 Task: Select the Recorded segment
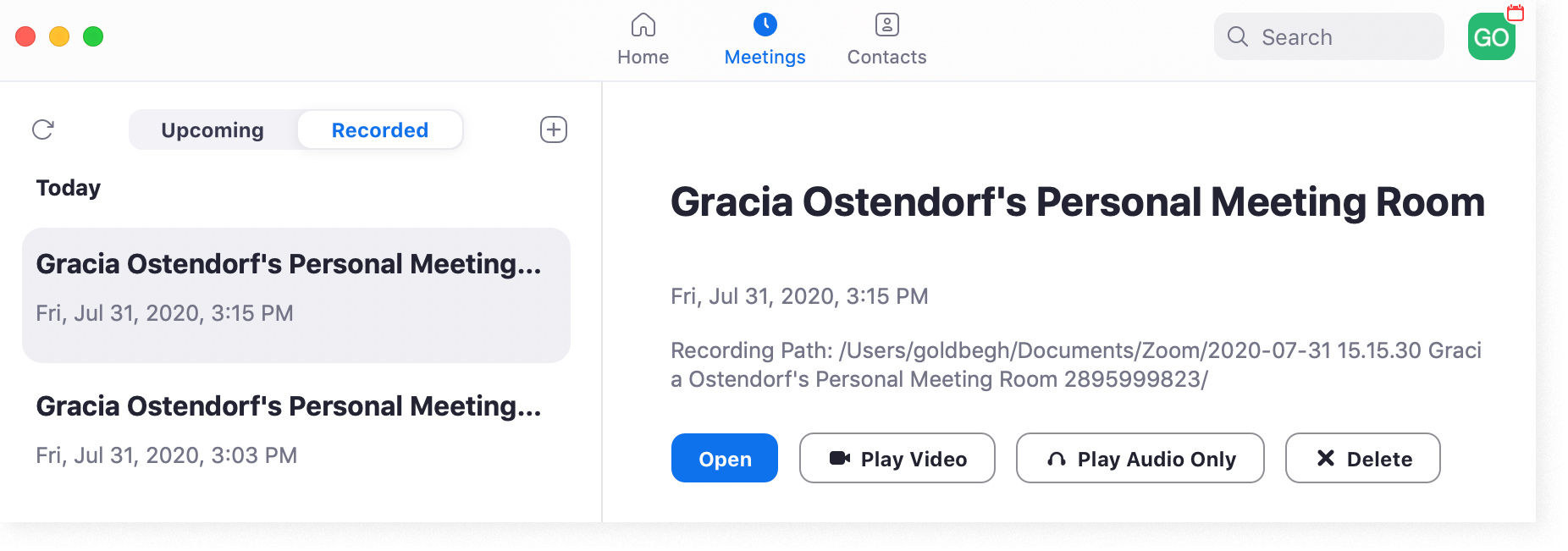click(380, 130)
